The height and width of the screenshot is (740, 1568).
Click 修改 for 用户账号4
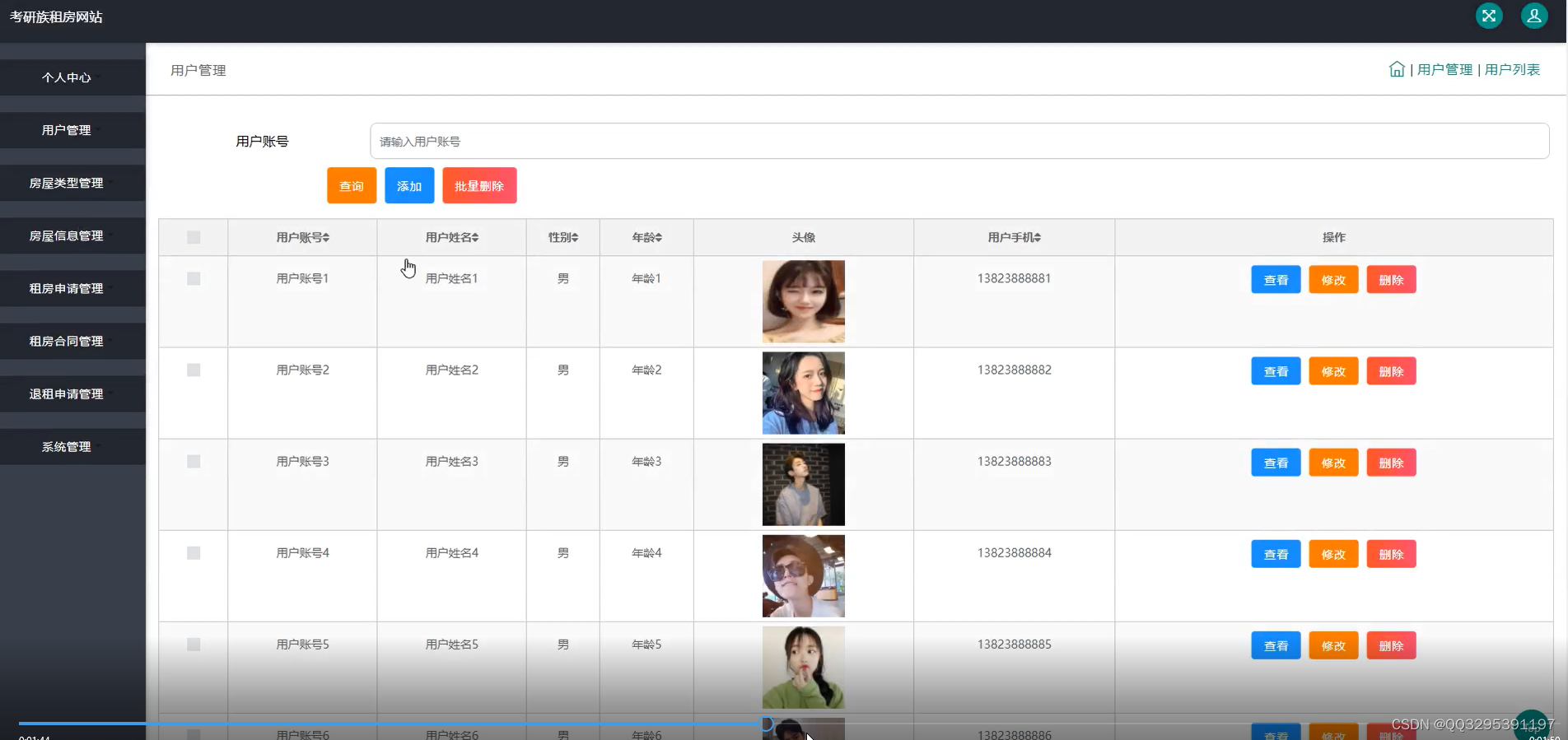point(1333,554)
